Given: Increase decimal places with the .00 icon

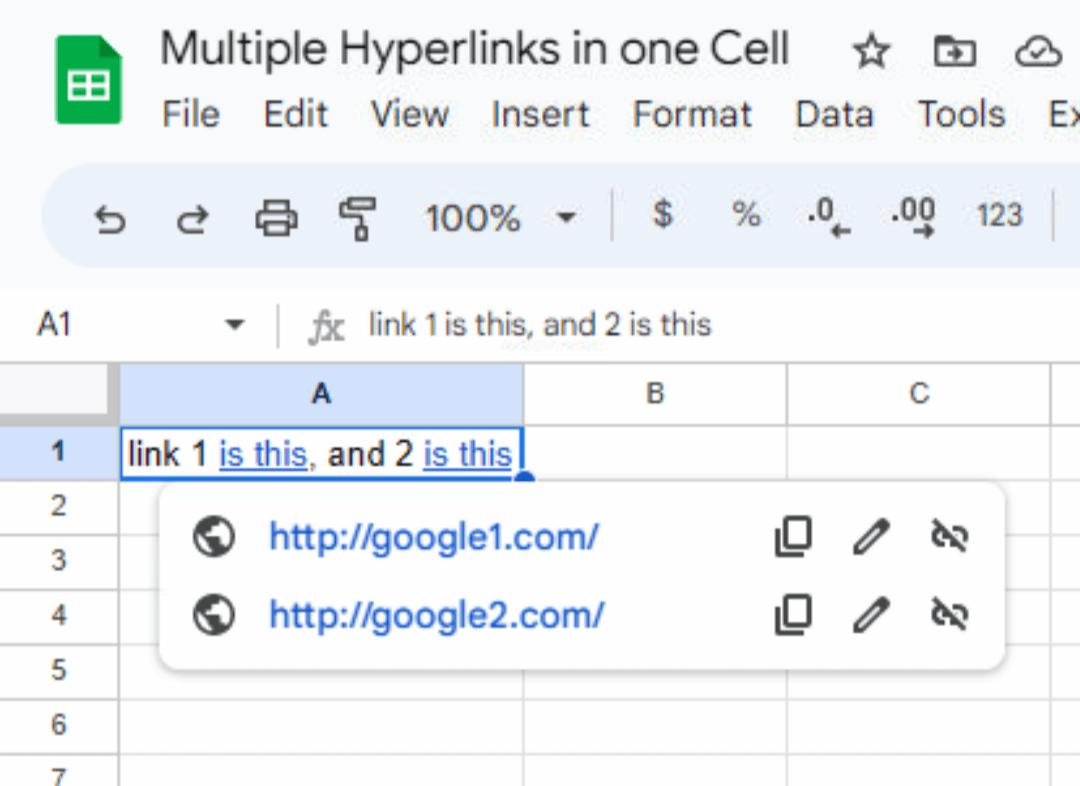Looking at the screenshot, I should pos(912,216).
